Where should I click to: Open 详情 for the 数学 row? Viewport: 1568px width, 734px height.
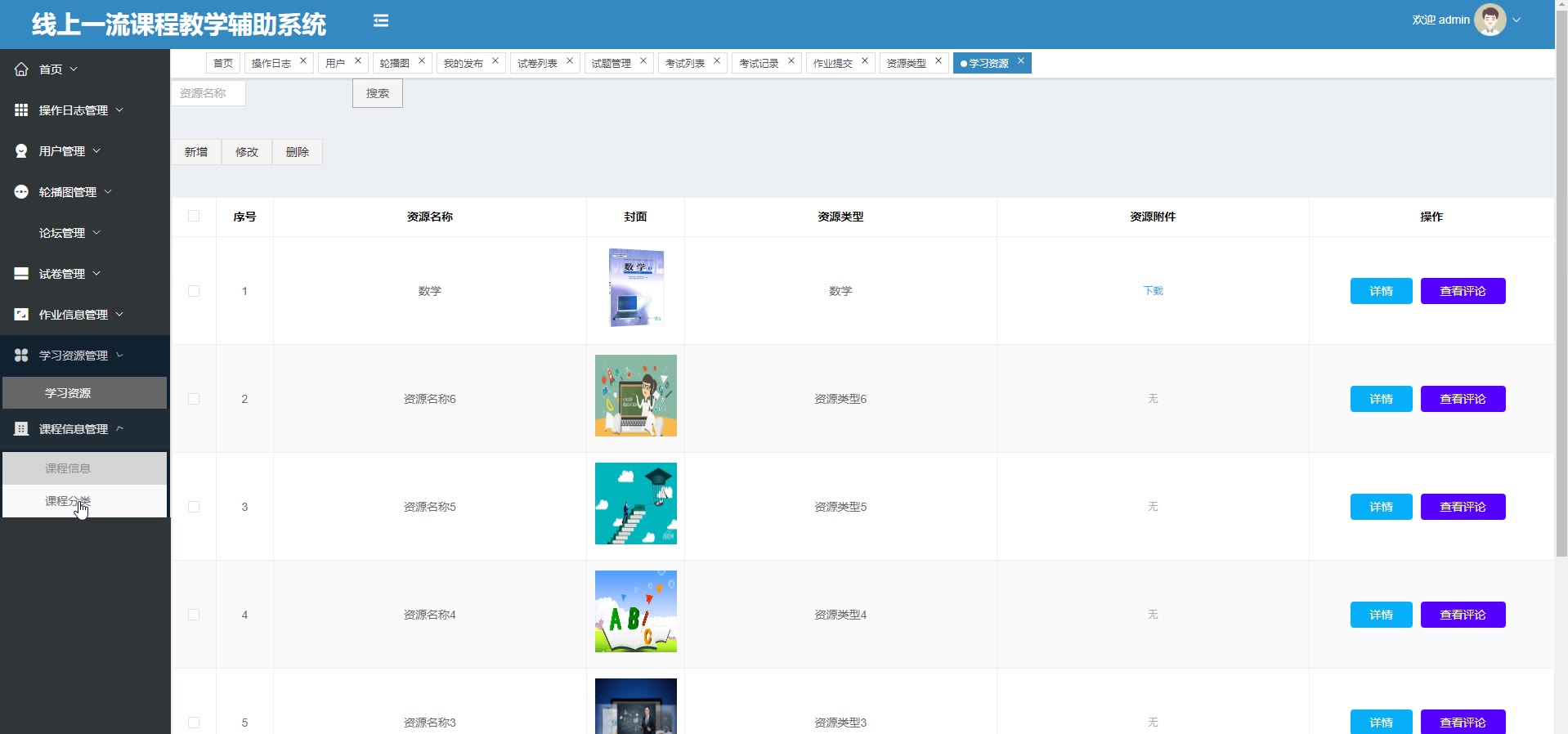coord(1382,291)
